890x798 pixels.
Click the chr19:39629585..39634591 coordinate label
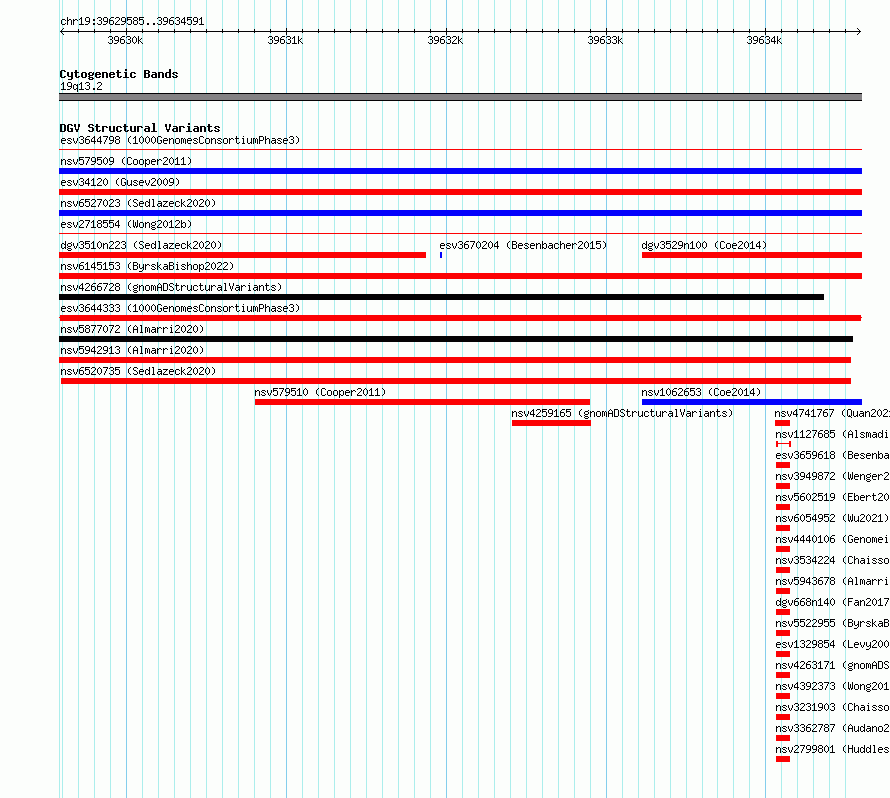coord(132,21)
